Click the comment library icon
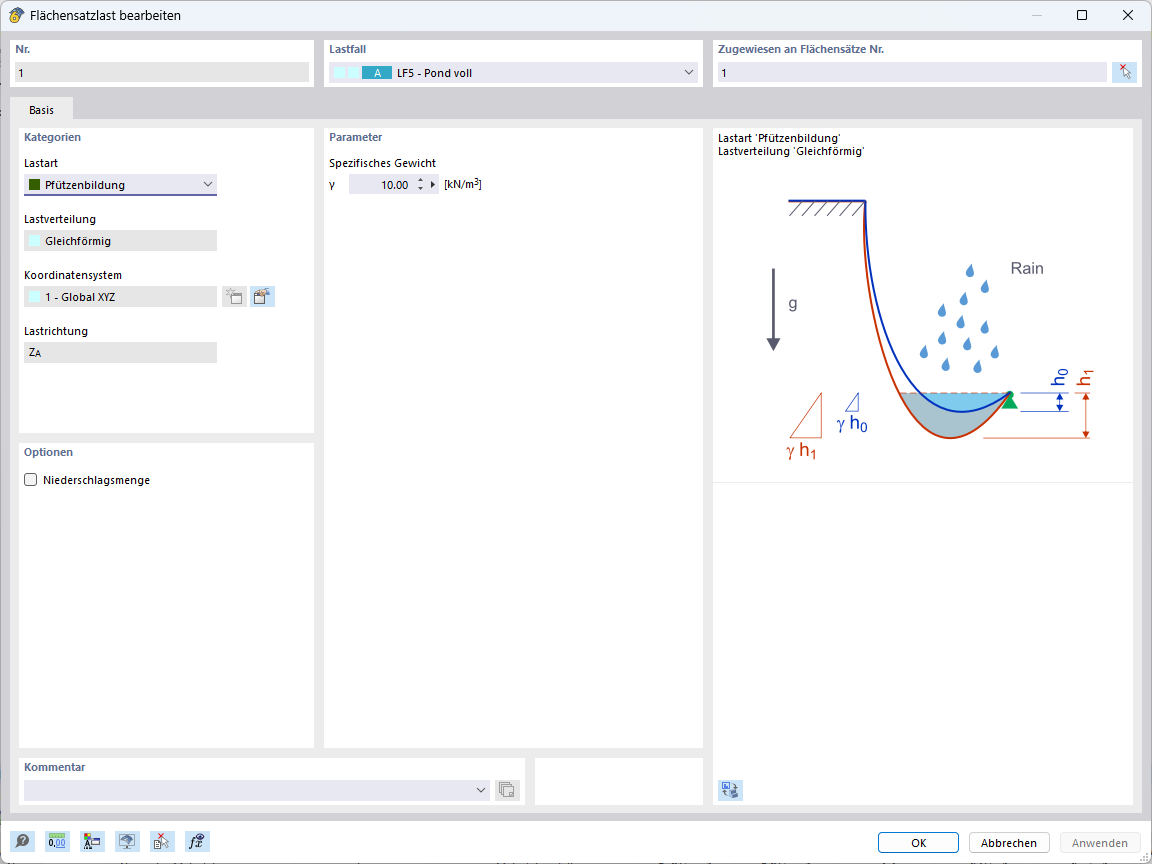This screenshot has width=1152, height=864. coord(507,790)
